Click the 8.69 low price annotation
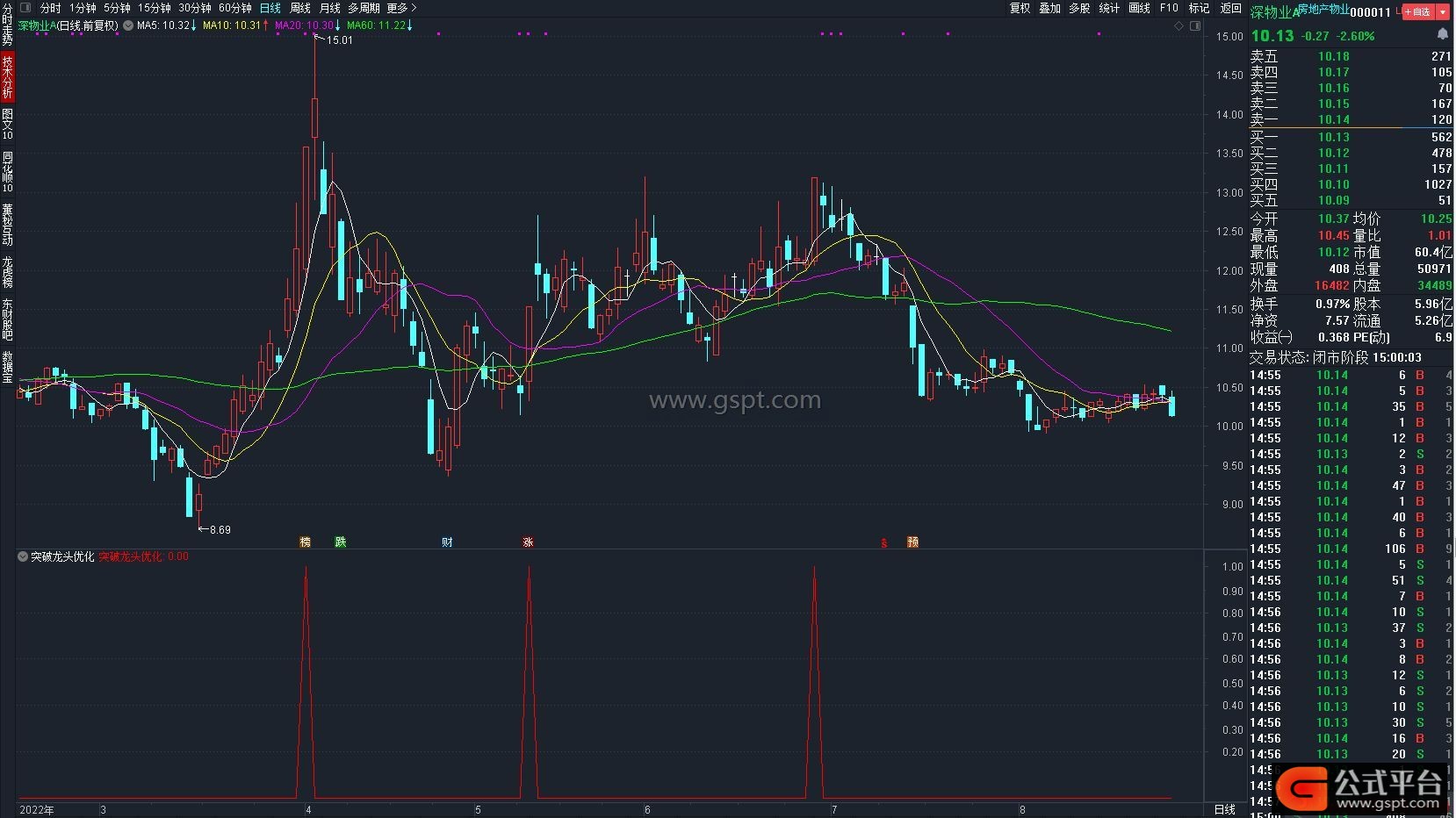Screen dimensions: 1456x818 (220, 530)
